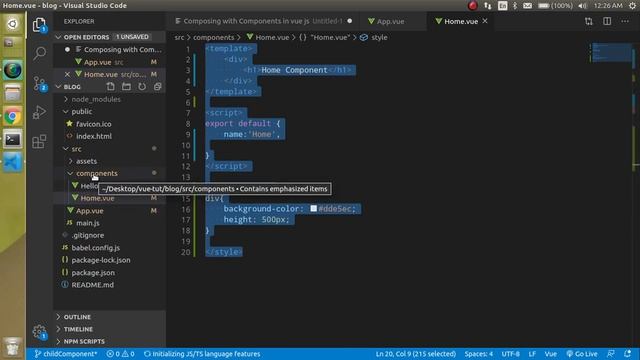Viewport: 640px width, 360px height.
Task: Change indentation via Spaces: 4
Action: 478,354
